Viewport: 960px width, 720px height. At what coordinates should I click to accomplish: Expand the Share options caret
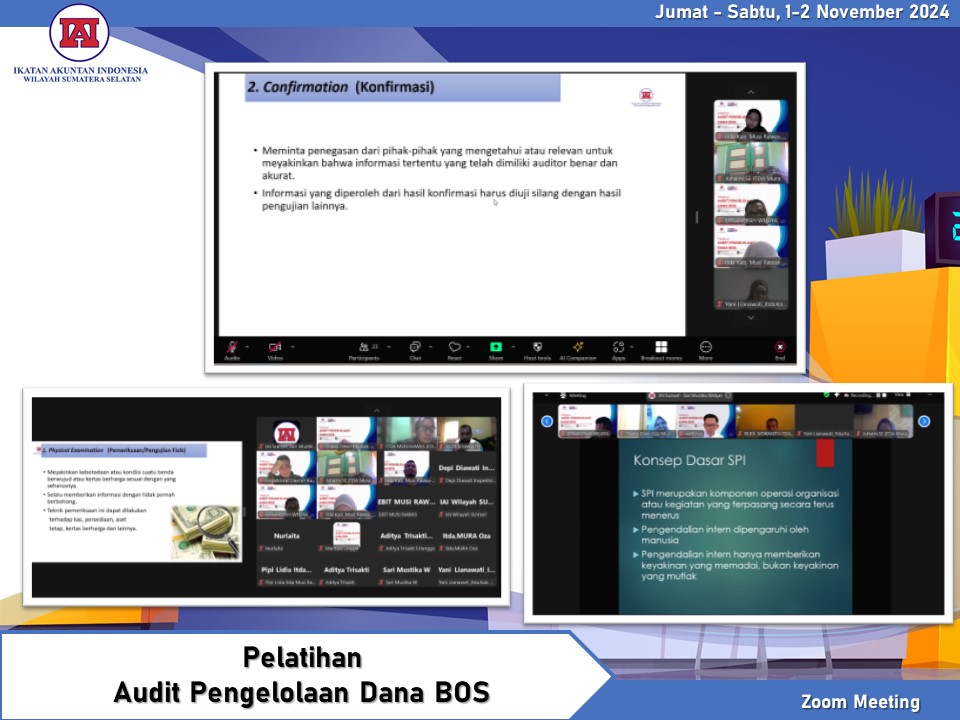pyautogui.click(x=513, y=347)
